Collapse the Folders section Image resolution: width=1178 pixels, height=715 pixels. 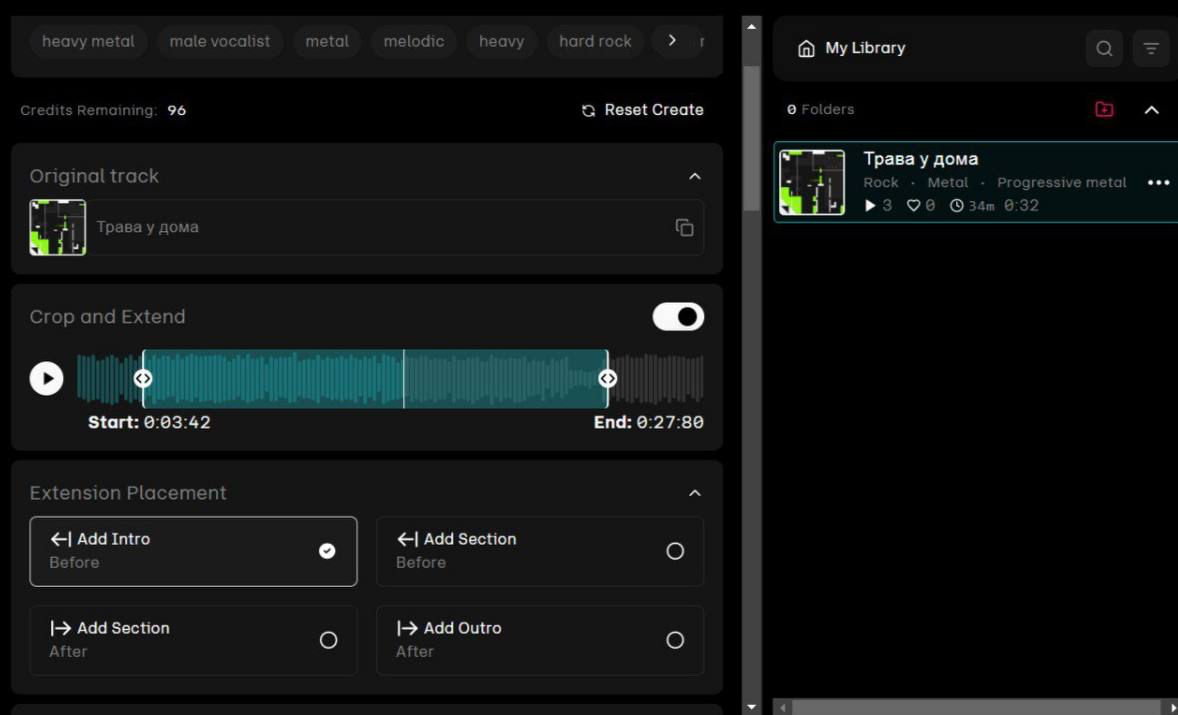(1152, 110)
